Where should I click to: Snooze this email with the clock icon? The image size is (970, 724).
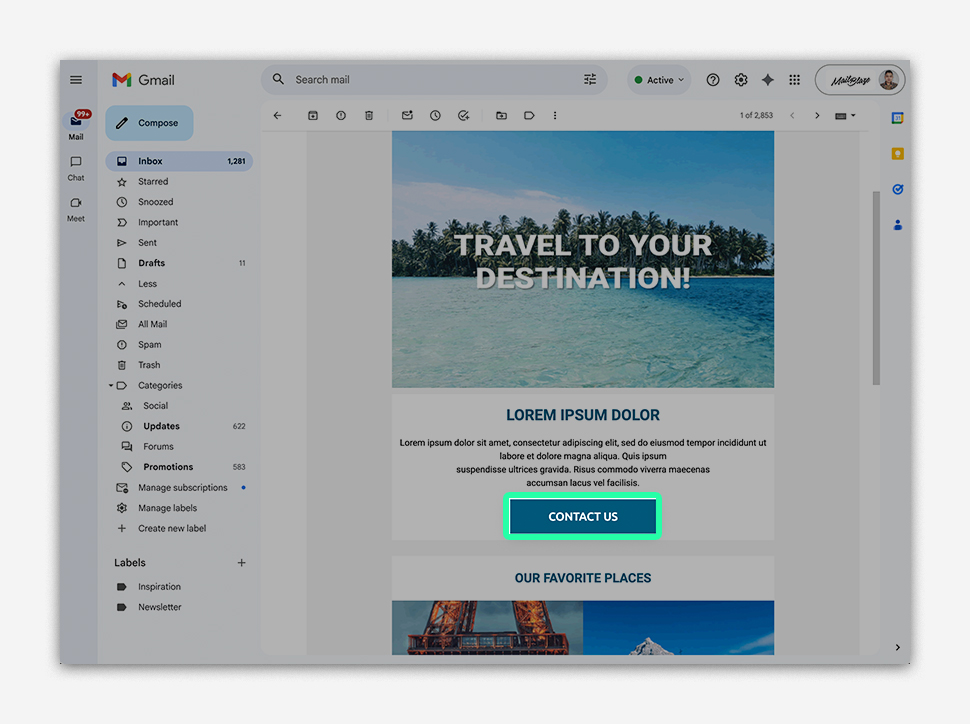coord(435,116)
